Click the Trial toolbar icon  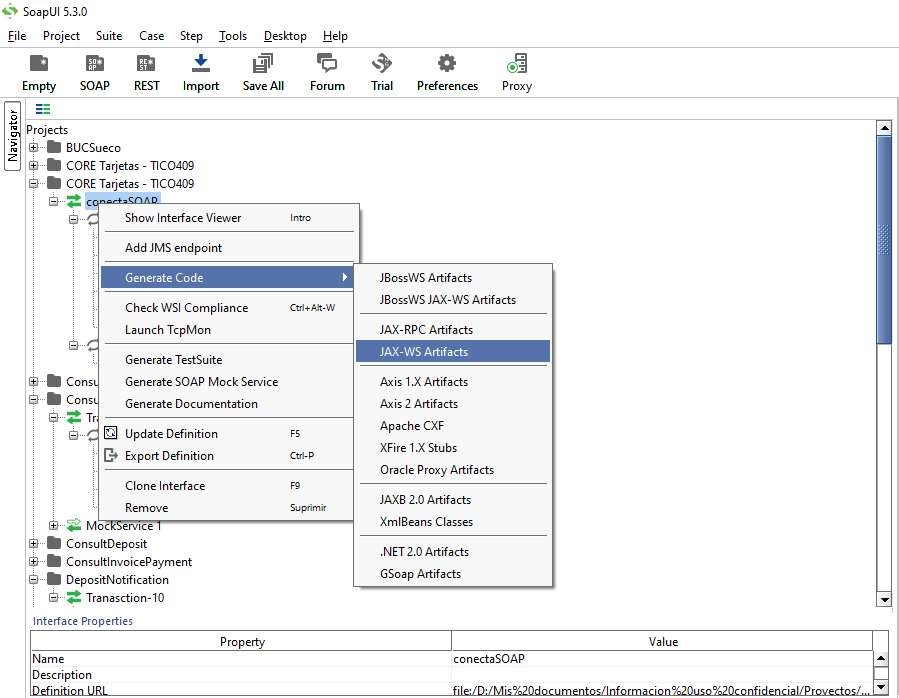[x=381, y=70]
